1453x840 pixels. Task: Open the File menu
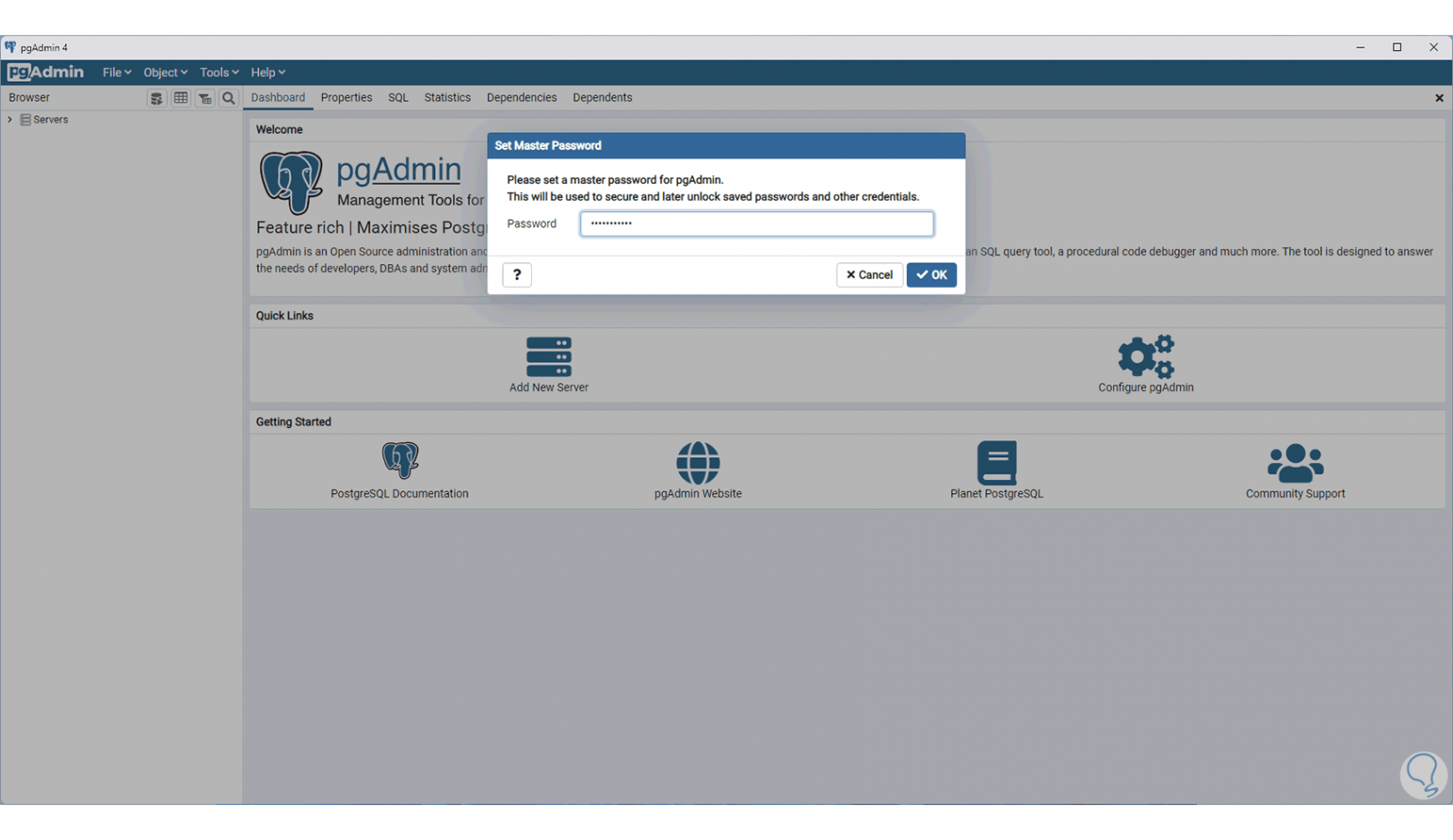point(116,72)
